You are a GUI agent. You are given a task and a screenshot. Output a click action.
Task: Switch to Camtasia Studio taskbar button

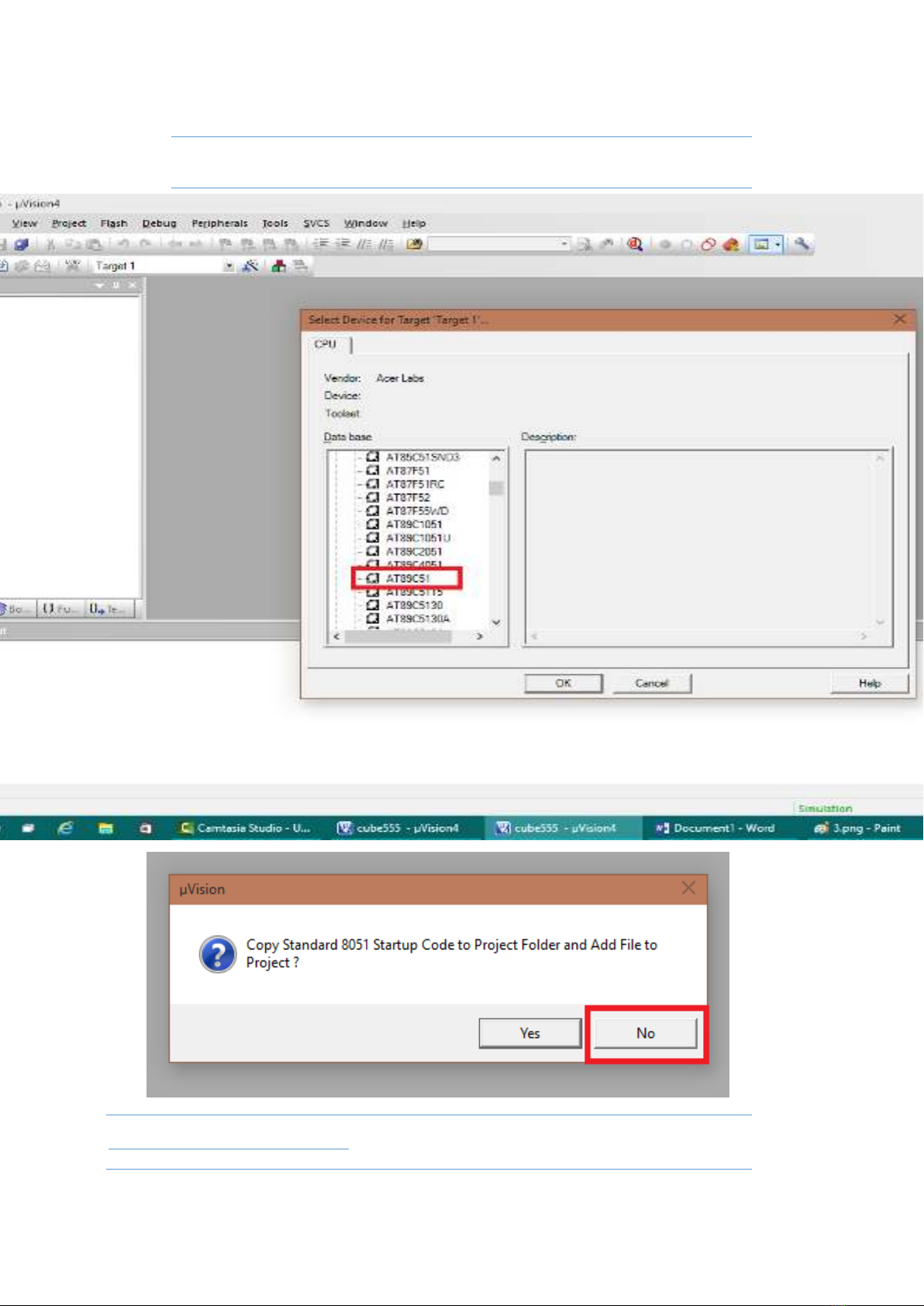click(x=246, y=828)
